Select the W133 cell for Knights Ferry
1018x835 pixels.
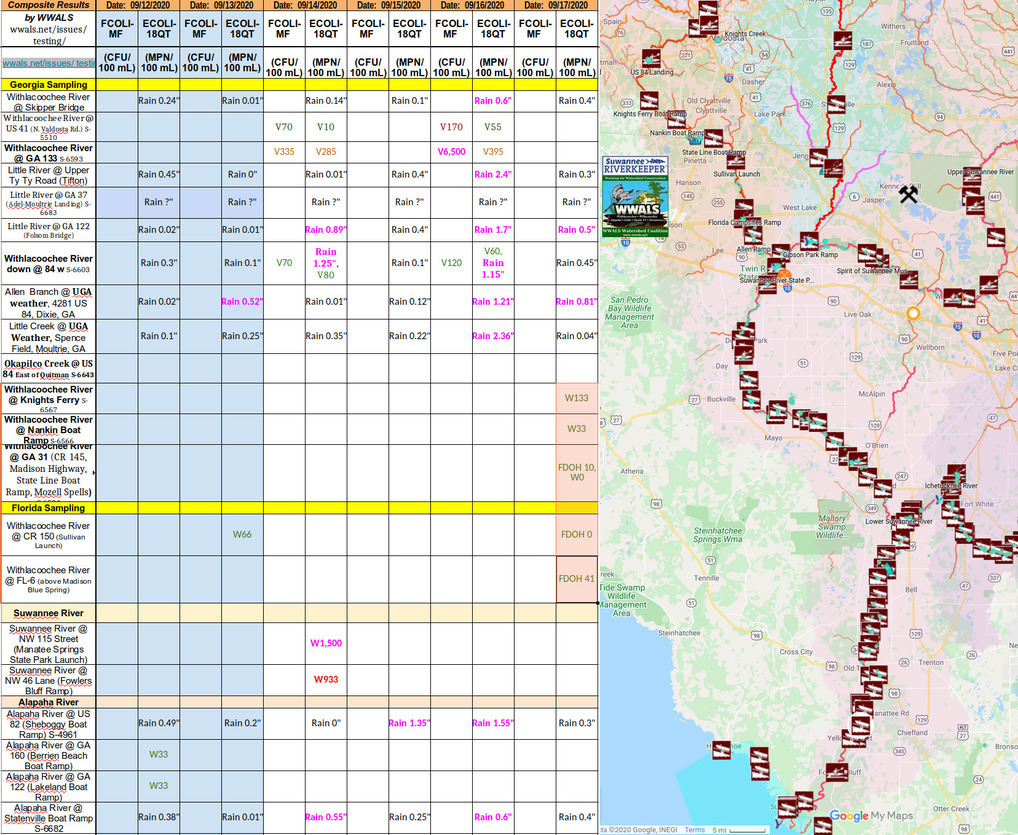(x=577, y=398)
